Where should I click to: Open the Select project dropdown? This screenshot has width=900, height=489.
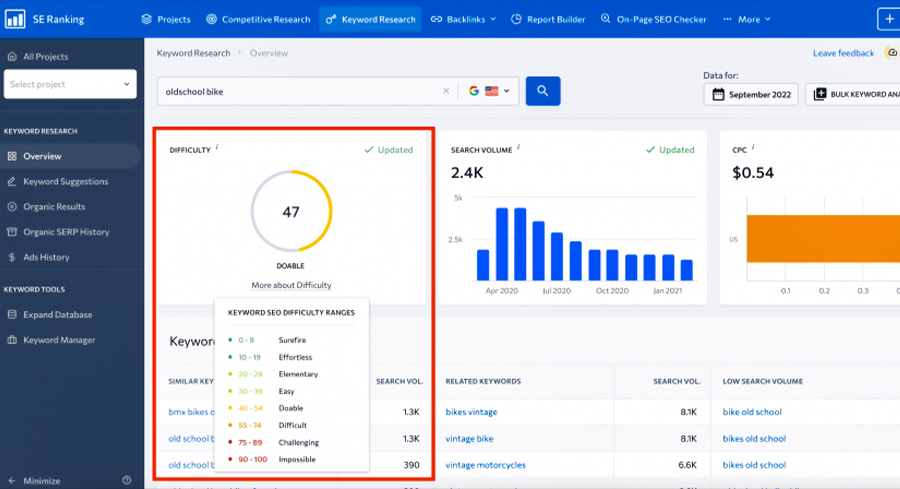[x=71, y=84]
